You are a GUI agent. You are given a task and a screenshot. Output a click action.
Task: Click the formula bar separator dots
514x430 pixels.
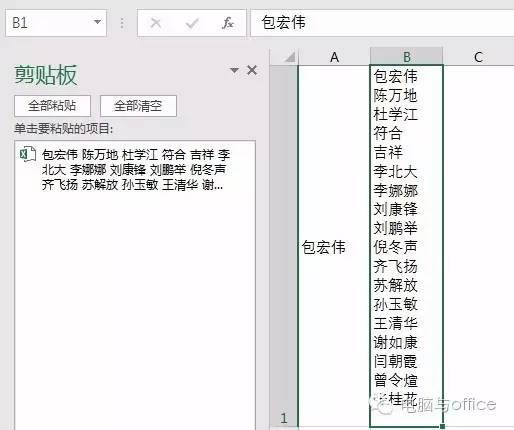click(x=122, y=23)
